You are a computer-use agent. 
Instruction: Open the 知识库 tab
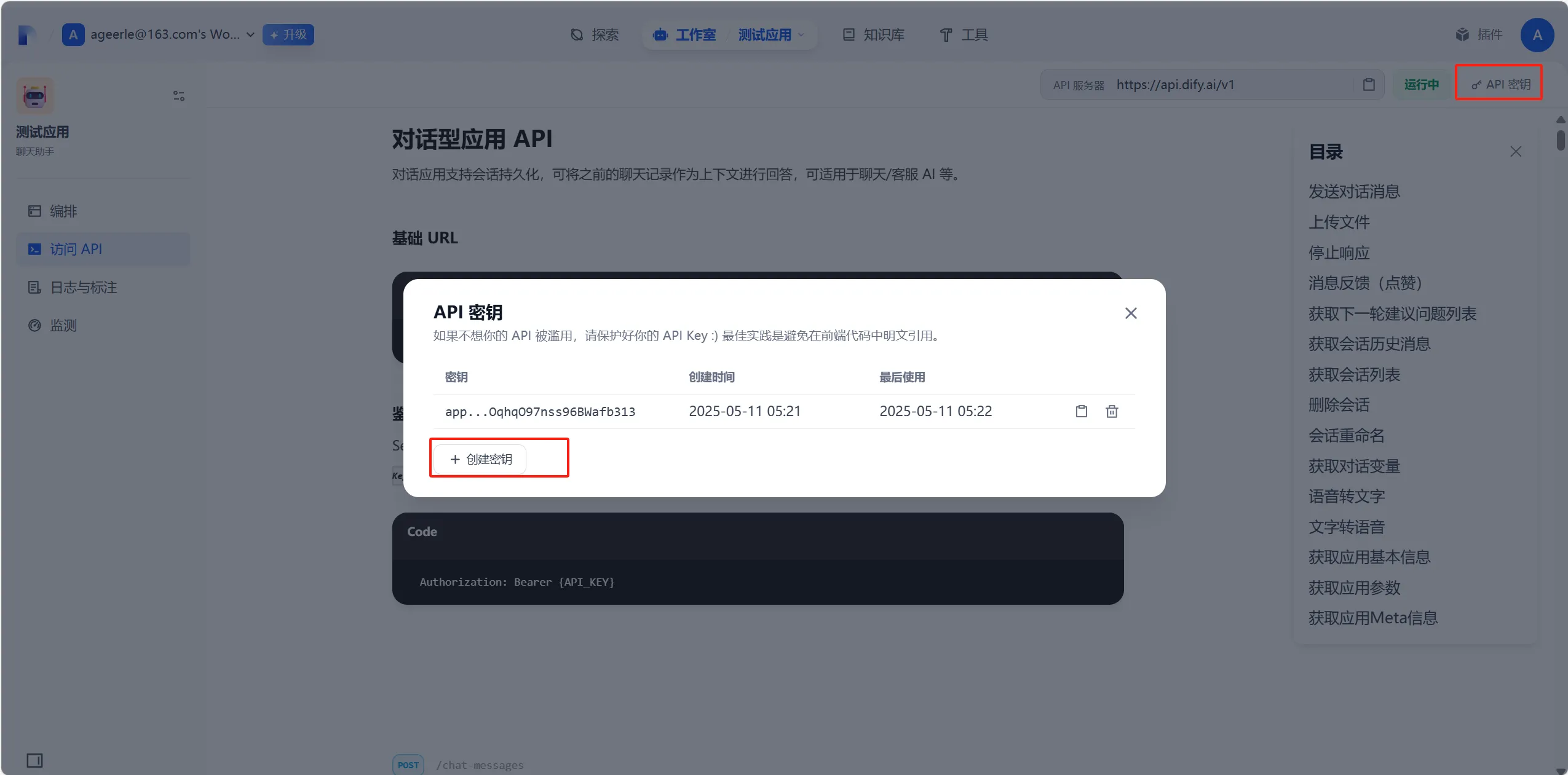coord(873,35)
